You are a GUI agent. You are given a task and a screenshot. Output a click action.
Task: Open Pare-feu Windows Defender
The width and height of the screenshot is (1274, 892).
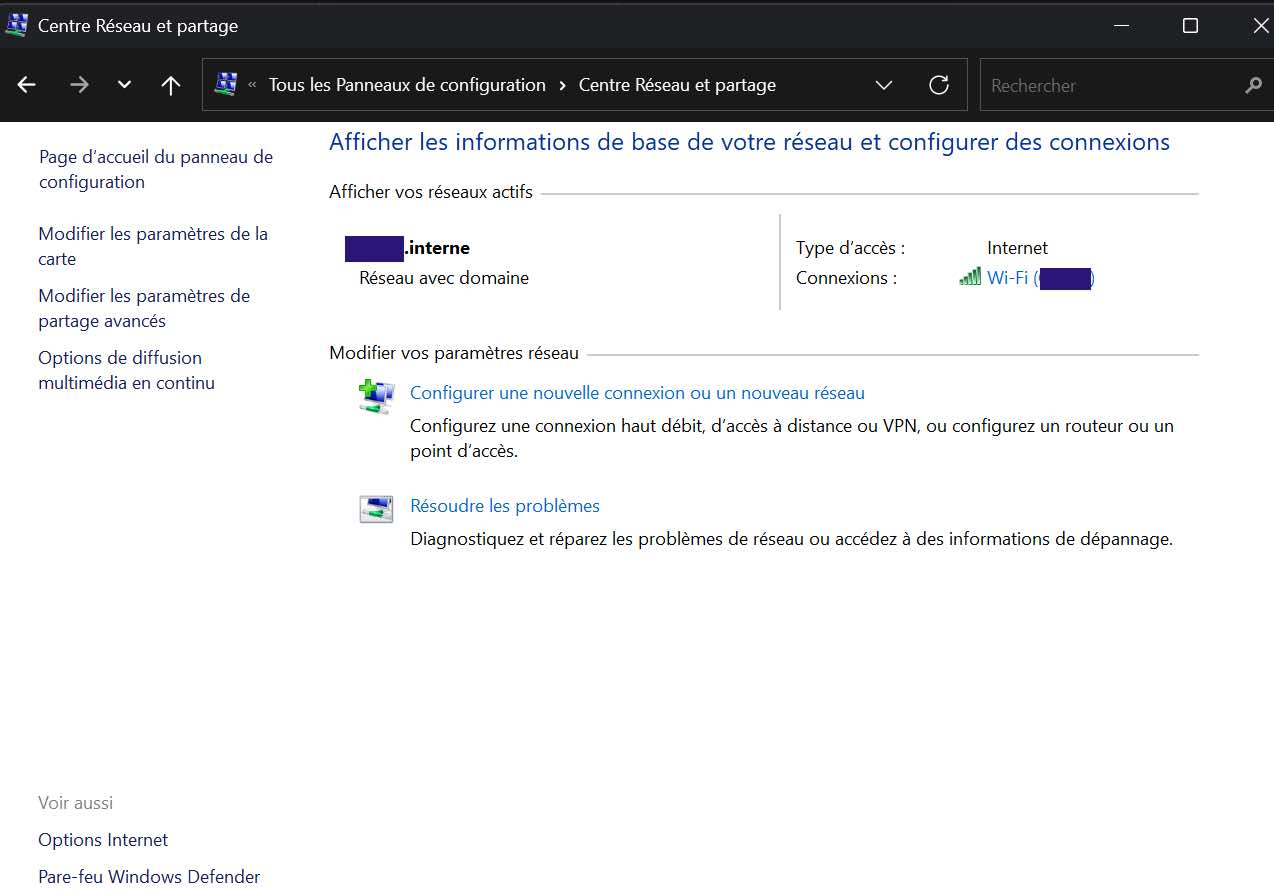click(148, 876)
